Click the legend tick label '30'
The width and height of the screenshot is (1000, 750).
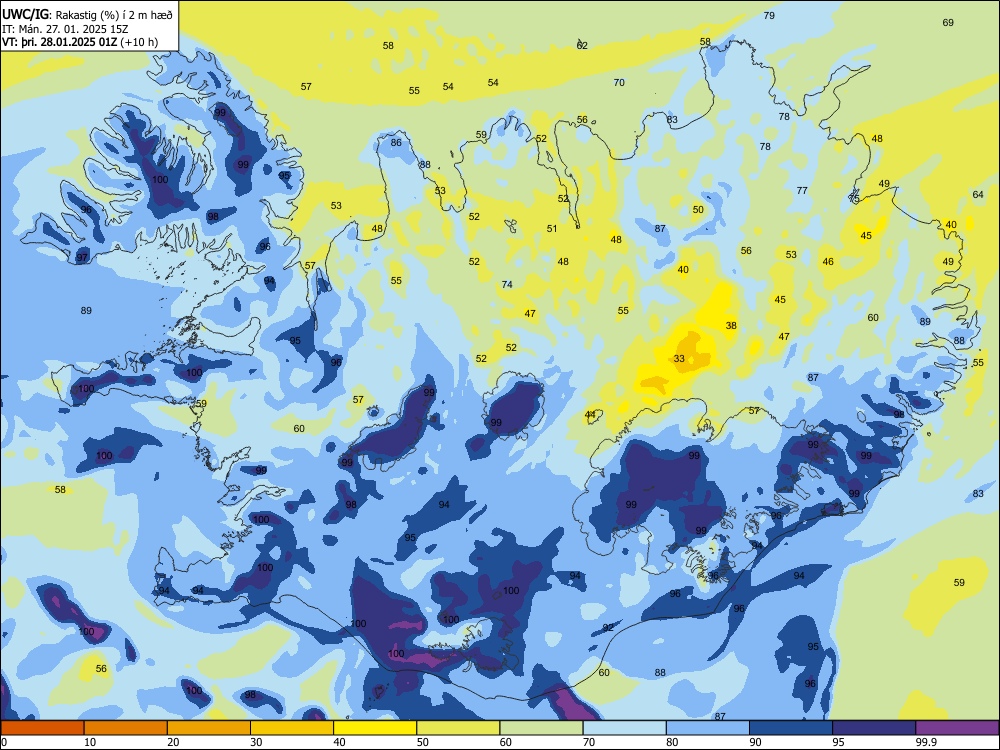point(256,742)
